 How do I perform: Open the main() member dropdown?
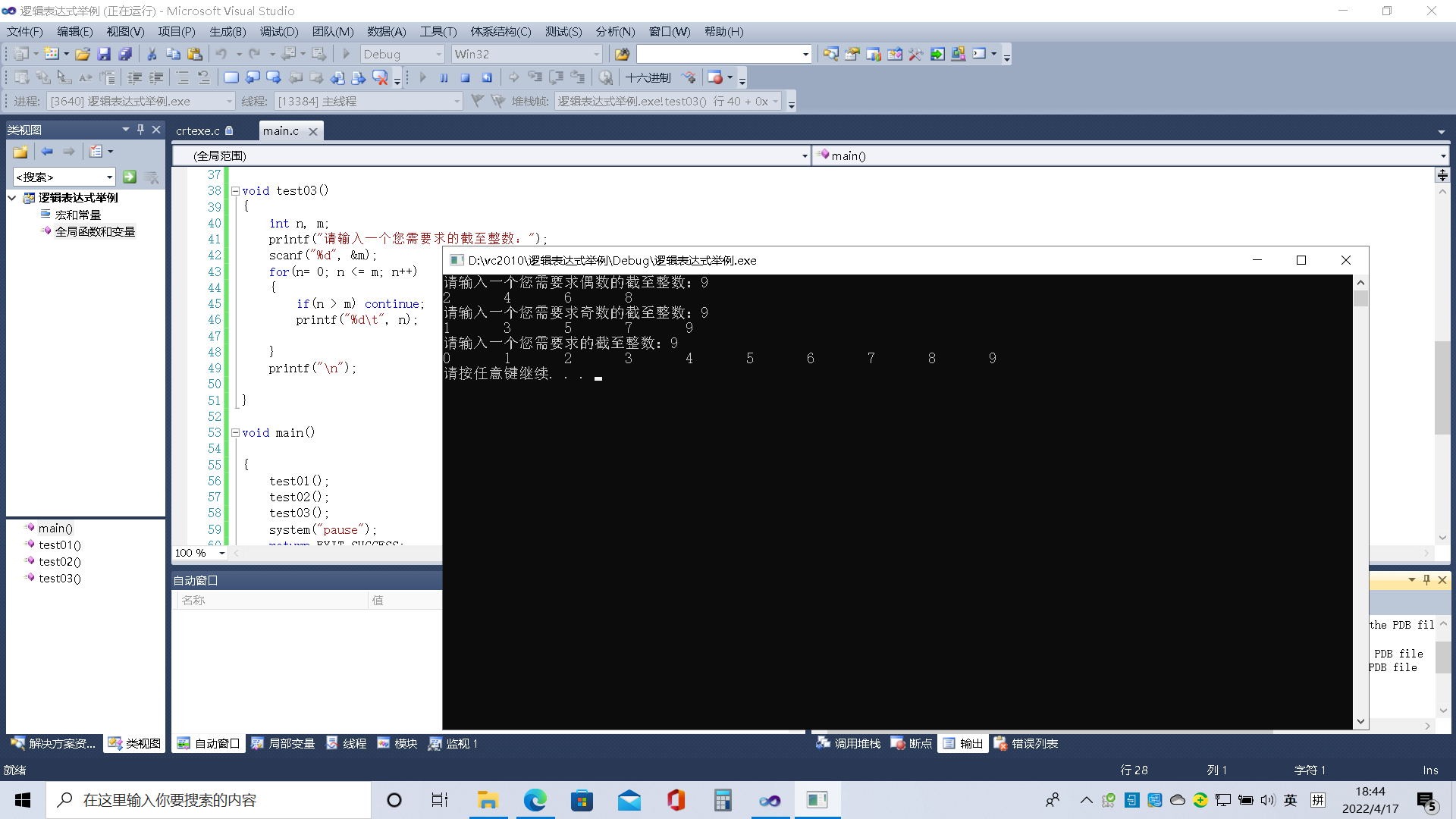pyautogui.click(x=1442, y=156)
